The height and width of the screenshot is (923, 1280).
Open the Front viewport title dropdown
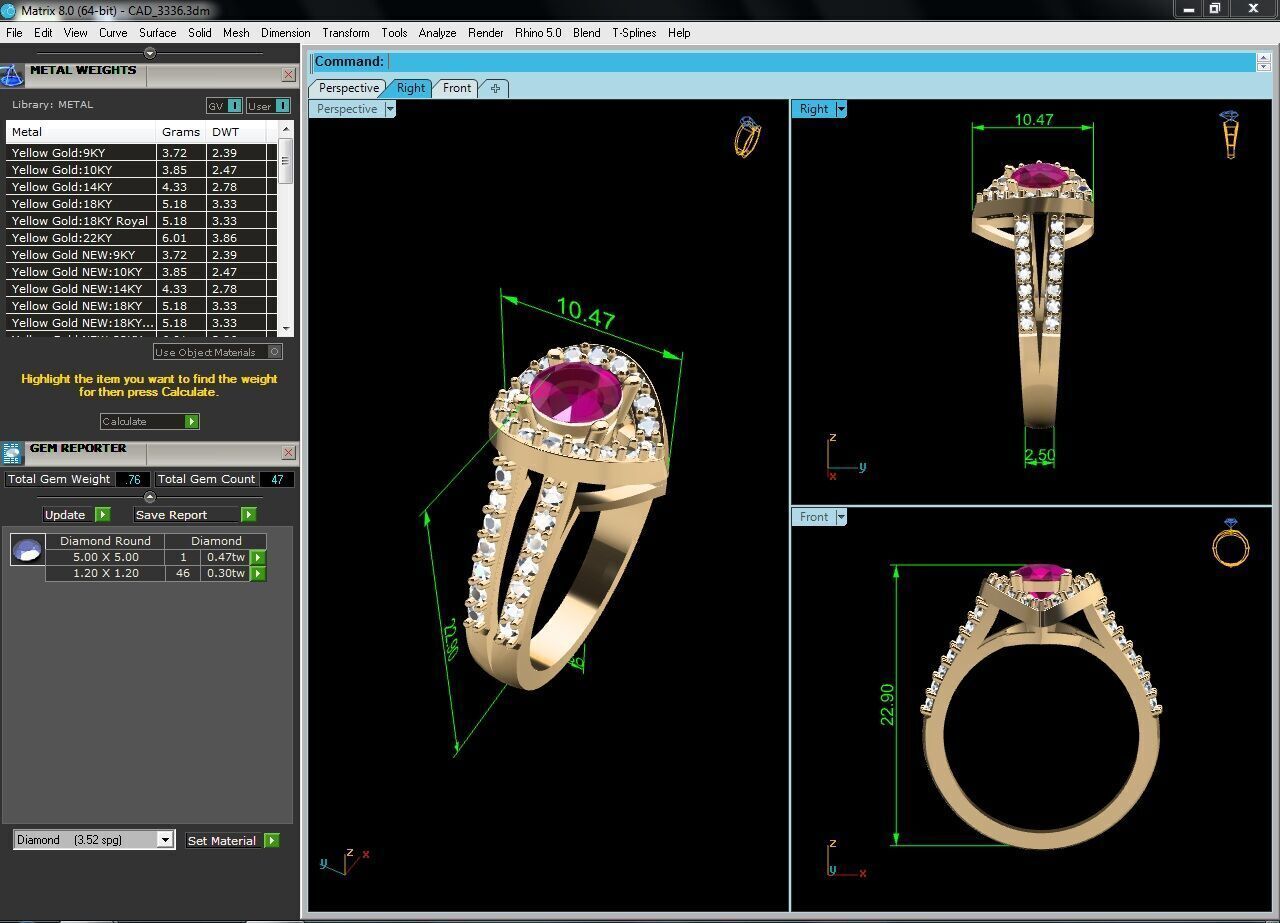pos(841,517)
